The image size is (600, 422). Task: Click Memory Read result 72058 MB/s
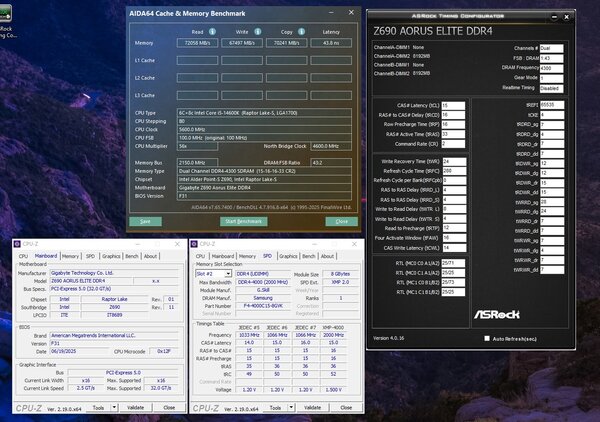(x=197, y=43)
